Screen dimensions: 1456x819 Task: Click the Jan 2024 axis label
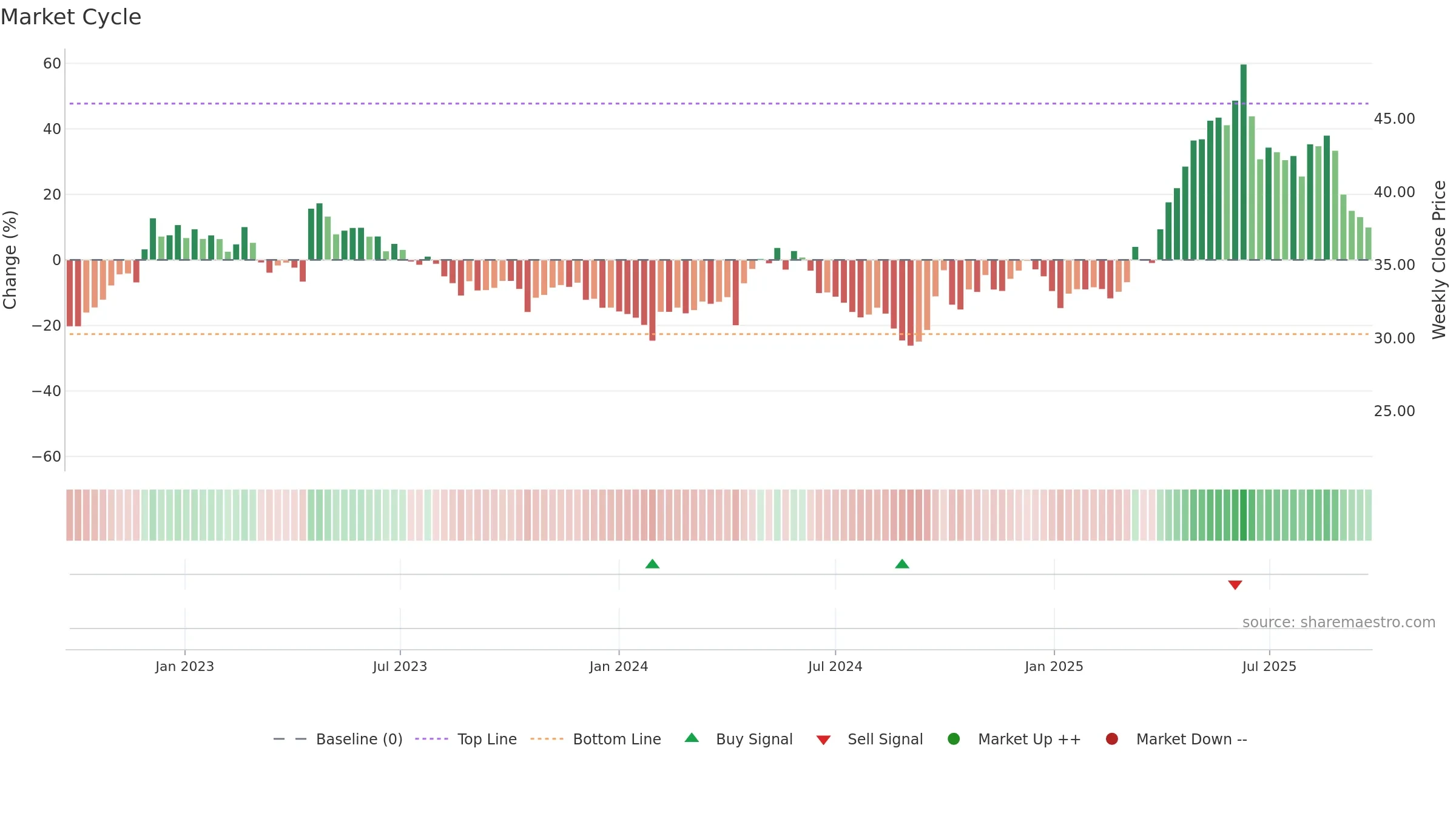(619, 666)
